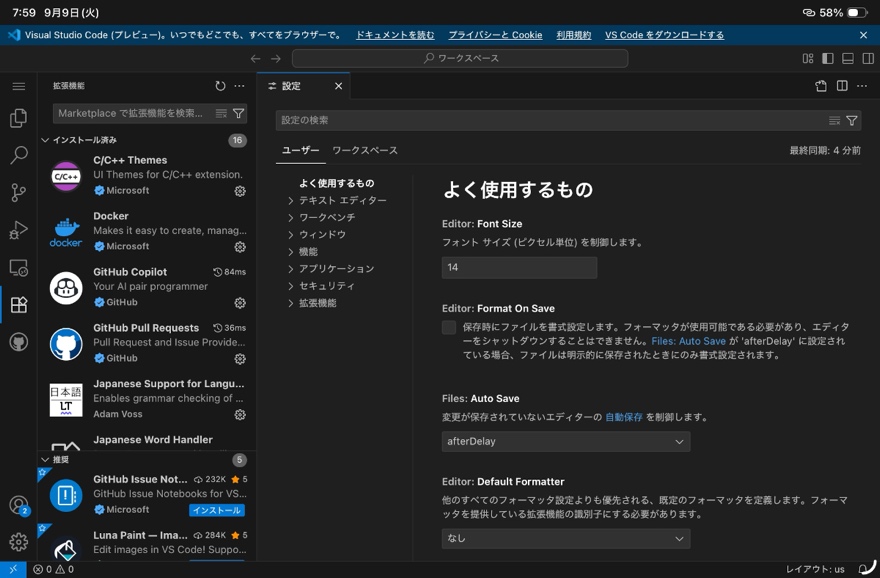Go forward with navigation arrow
The height and width of the screenshot is (578, 880).
point(276,58)
